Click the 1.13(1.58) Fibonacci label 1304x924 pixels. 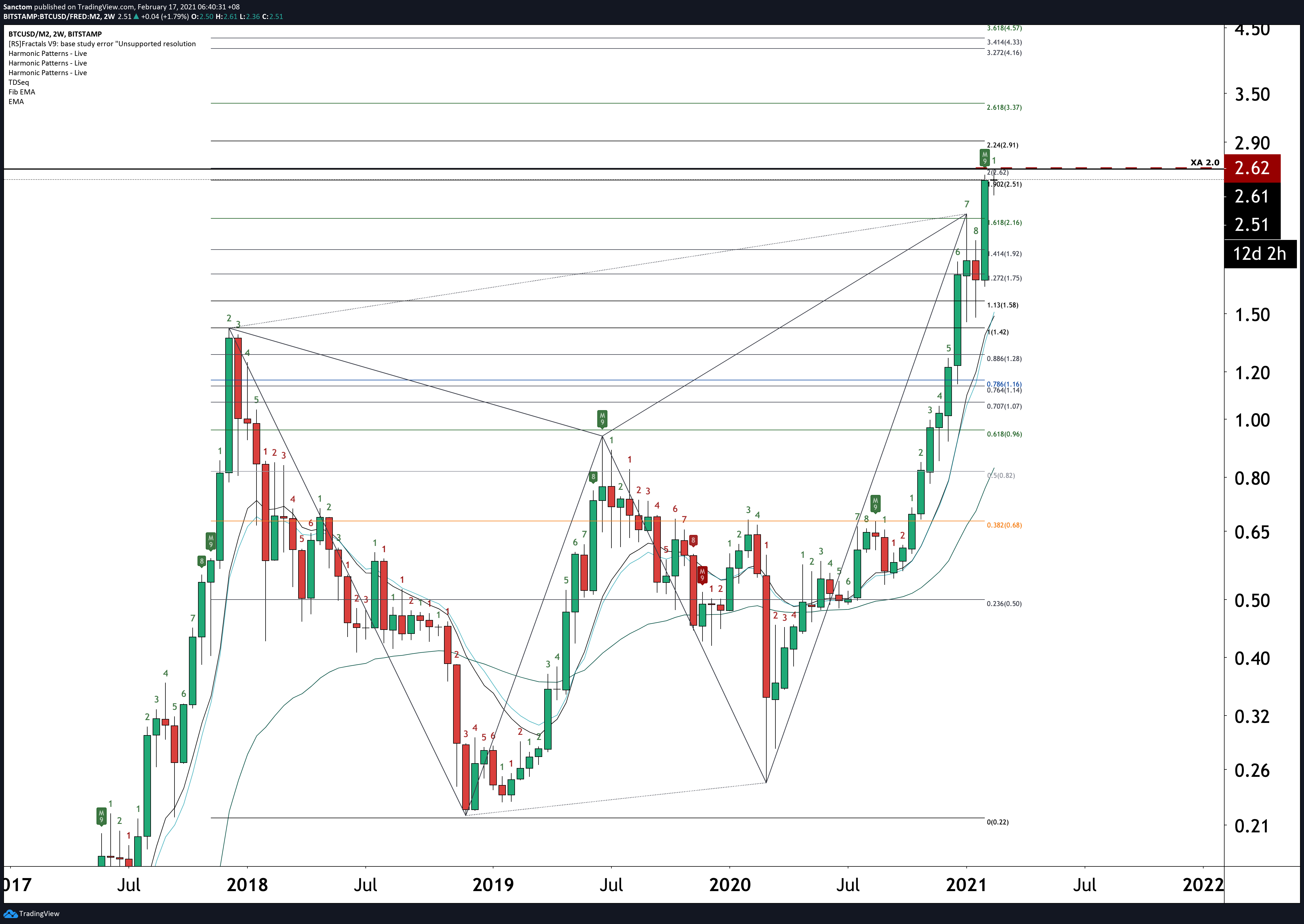[1002, 305]
